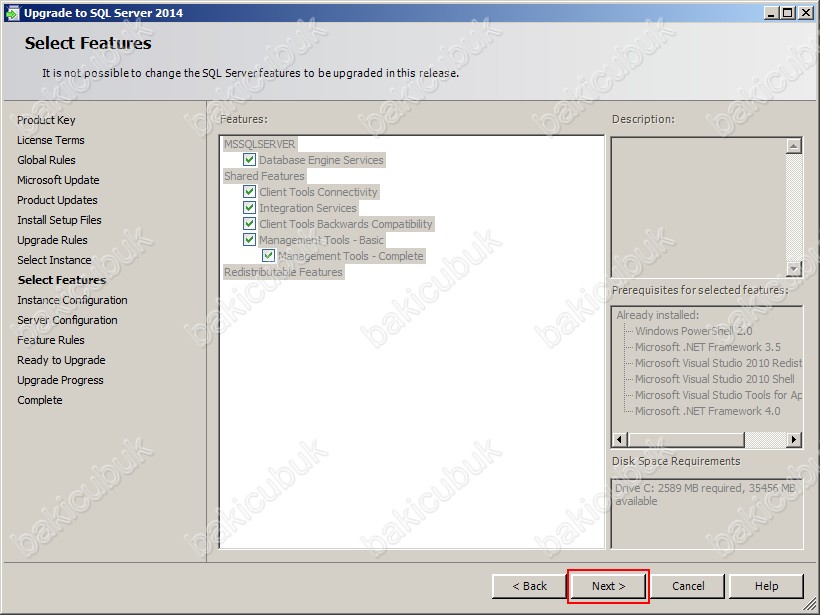Open the Upgrade Progress step
820x615 pixels.
tap(60, 380)
